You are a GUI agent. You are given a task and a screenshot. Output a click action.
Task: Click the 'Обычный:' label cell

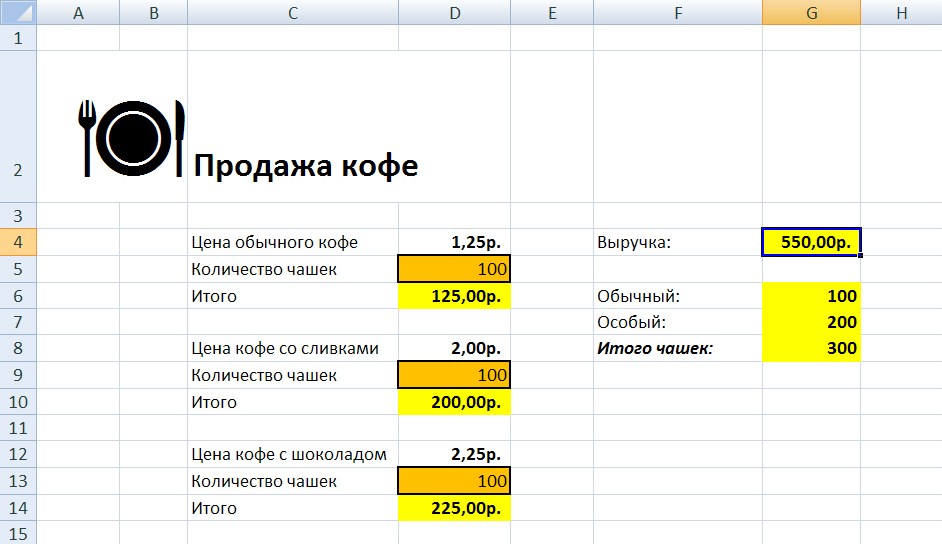coord(678,296)
